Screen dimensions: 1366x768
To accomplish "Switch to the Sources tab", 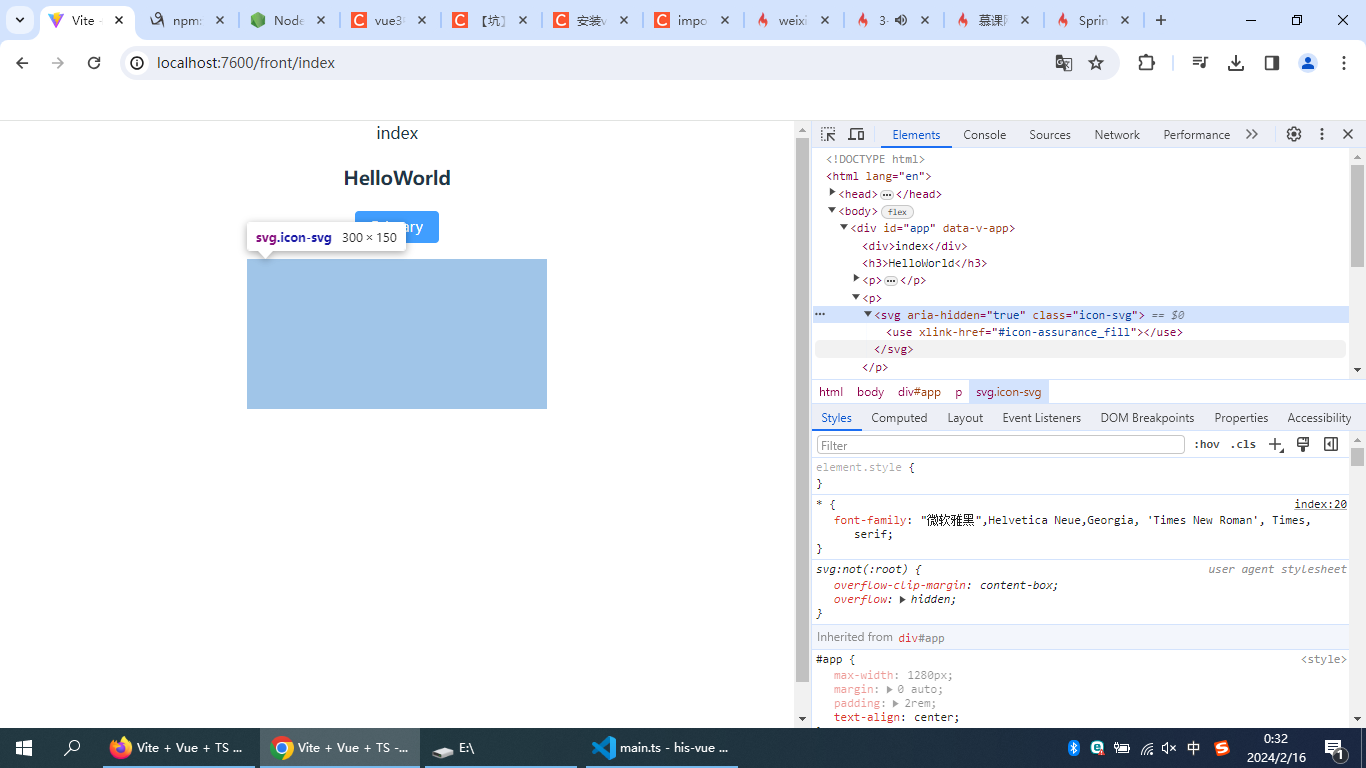I will (1050, 135).
